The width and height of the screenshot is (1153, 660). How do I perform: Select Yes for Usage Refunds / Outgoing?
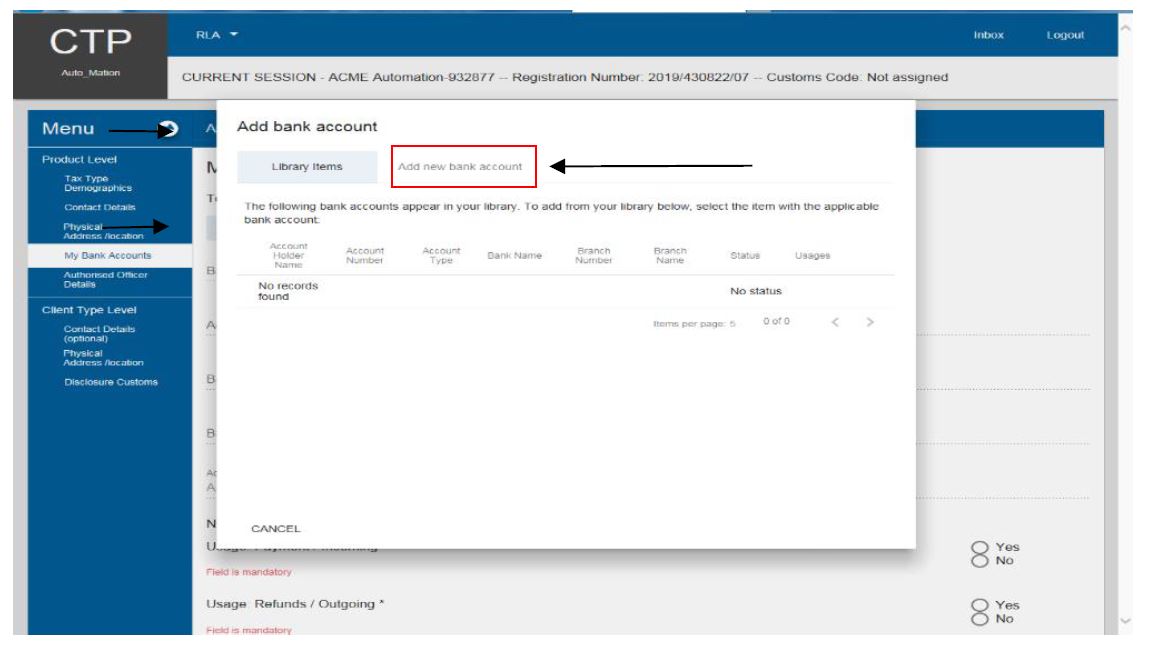(979, 606)
